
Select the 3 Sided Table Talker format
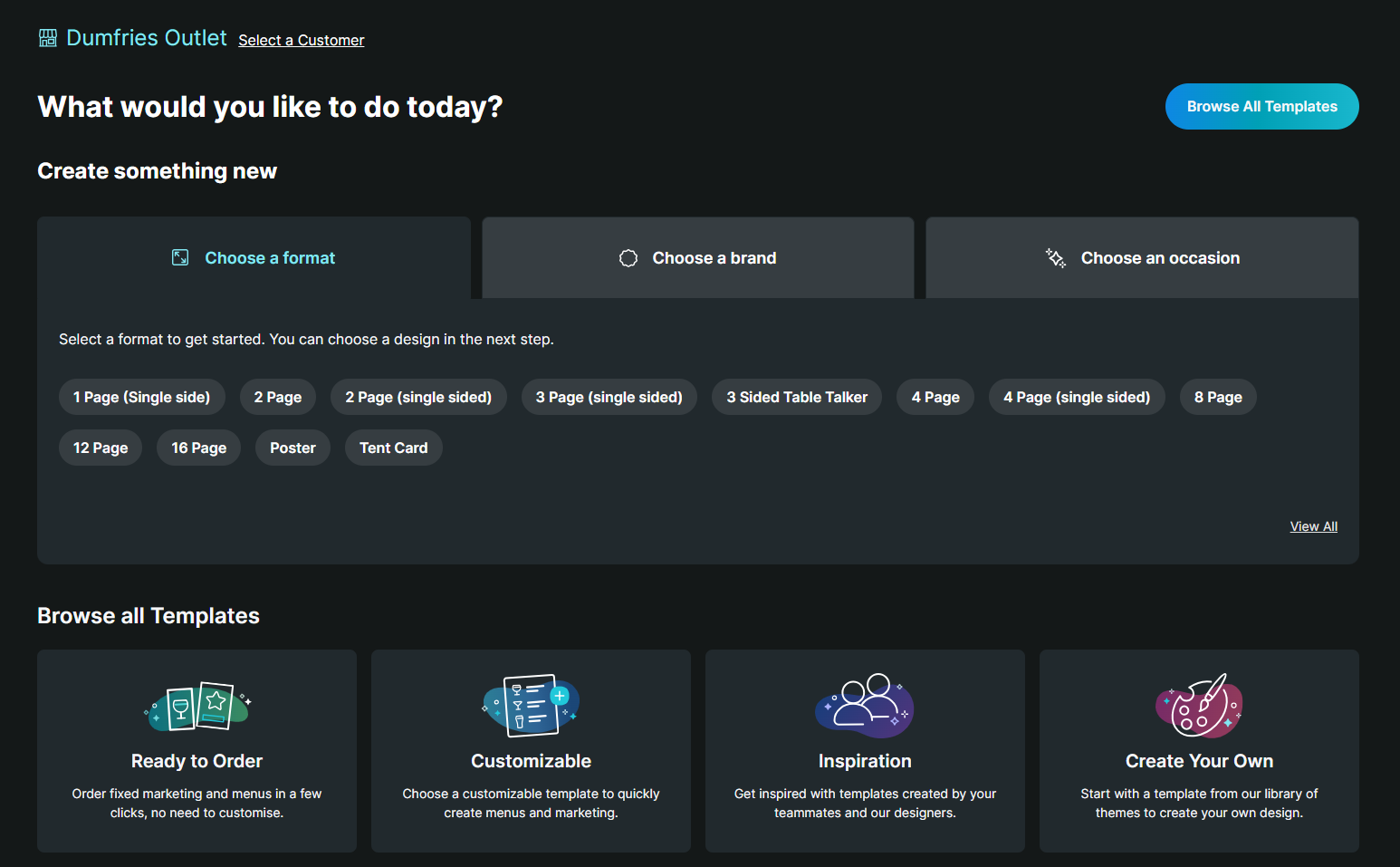coord(796,397)
